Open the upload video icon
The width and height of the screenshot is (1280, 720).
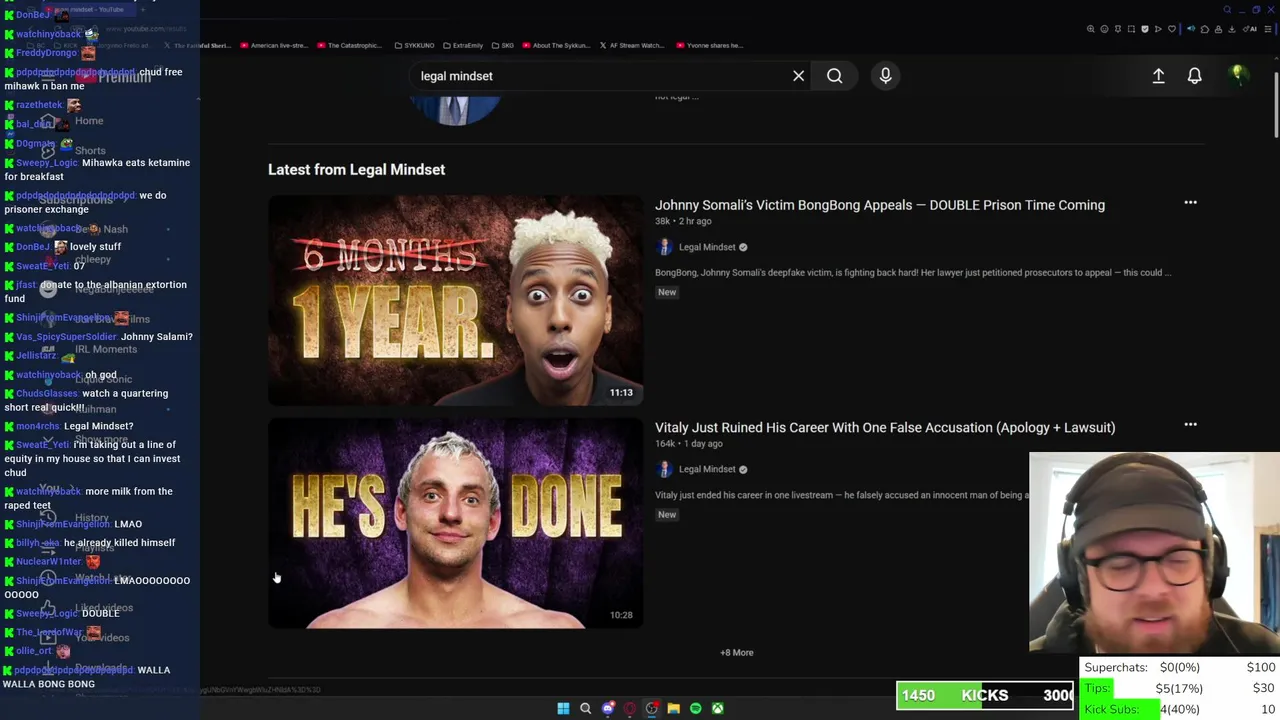tap(1158, 76)
